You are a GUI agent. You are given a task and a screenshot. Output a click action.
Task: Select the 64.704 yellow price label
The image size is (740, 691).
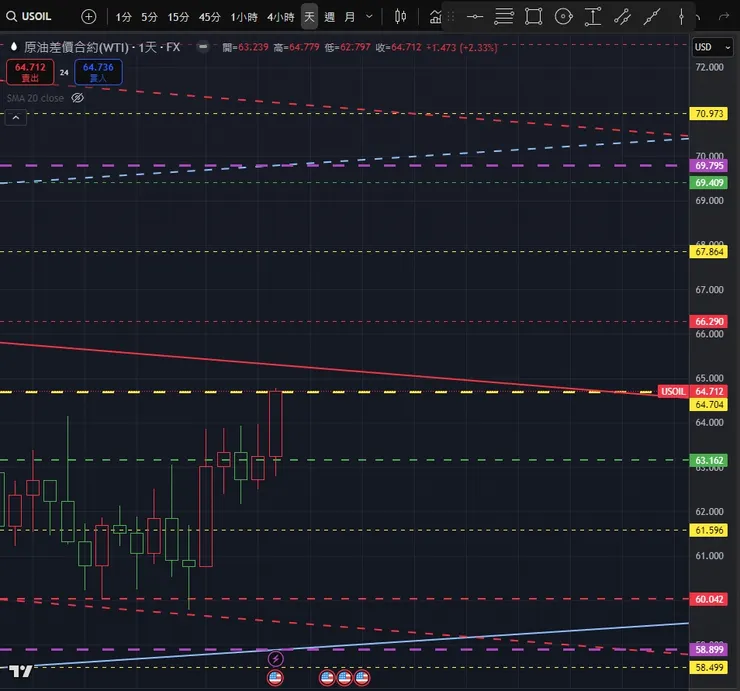tap(709, 404)
